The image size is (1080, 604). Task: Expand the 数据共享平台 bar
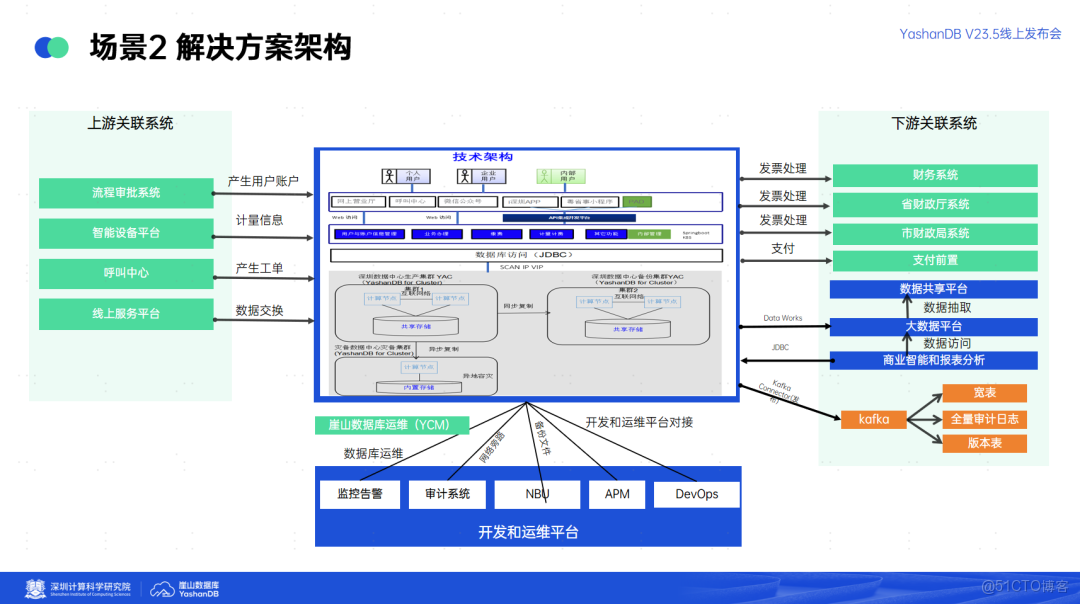click(x=932, y=289)
